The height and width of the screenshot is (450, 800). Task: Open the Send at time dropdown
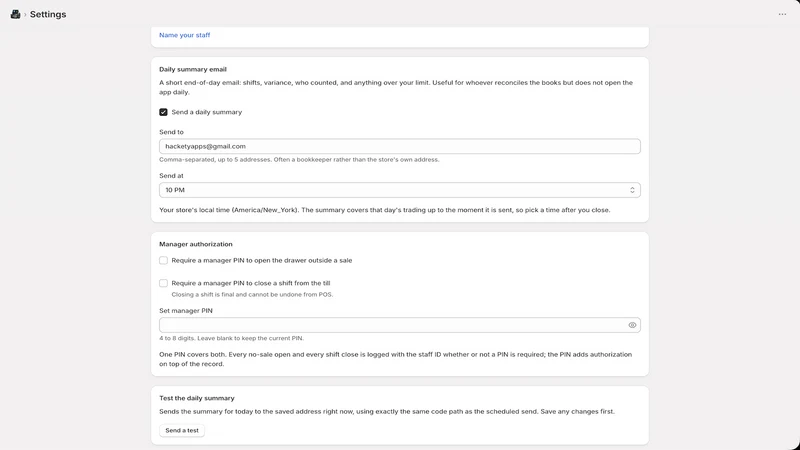coord(399,190)
